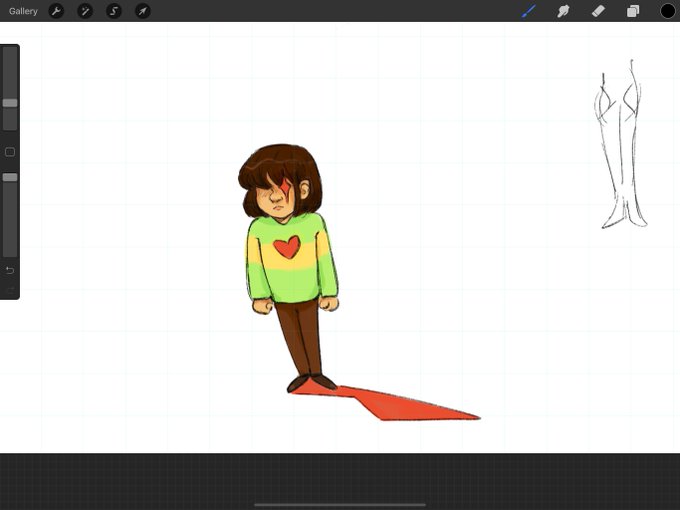Click the pencil leg sketch on canvas
The height and width of the screenshot is (510, 680).
[620, 145]
